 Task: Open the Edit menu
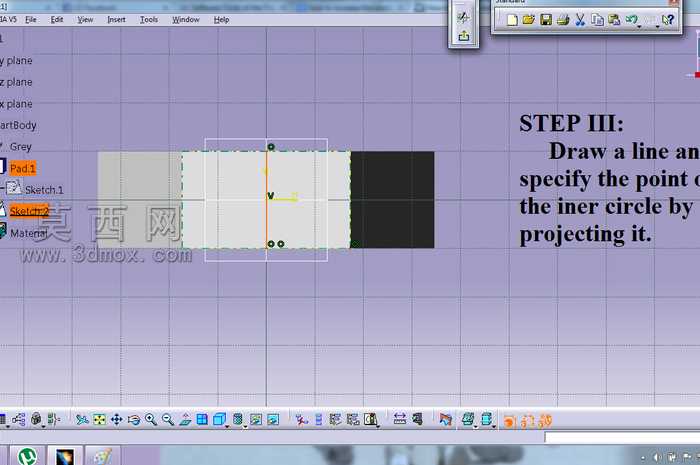tap(57, 20)
